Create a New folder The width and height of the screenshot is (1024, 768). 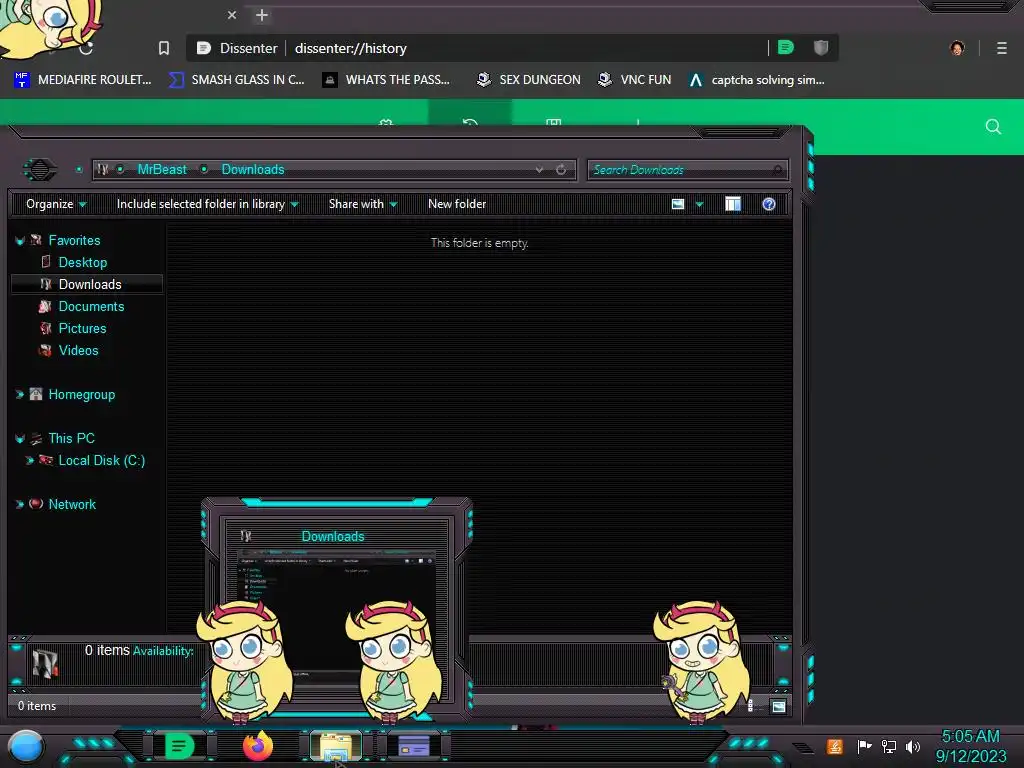click(x=457, y=204)
